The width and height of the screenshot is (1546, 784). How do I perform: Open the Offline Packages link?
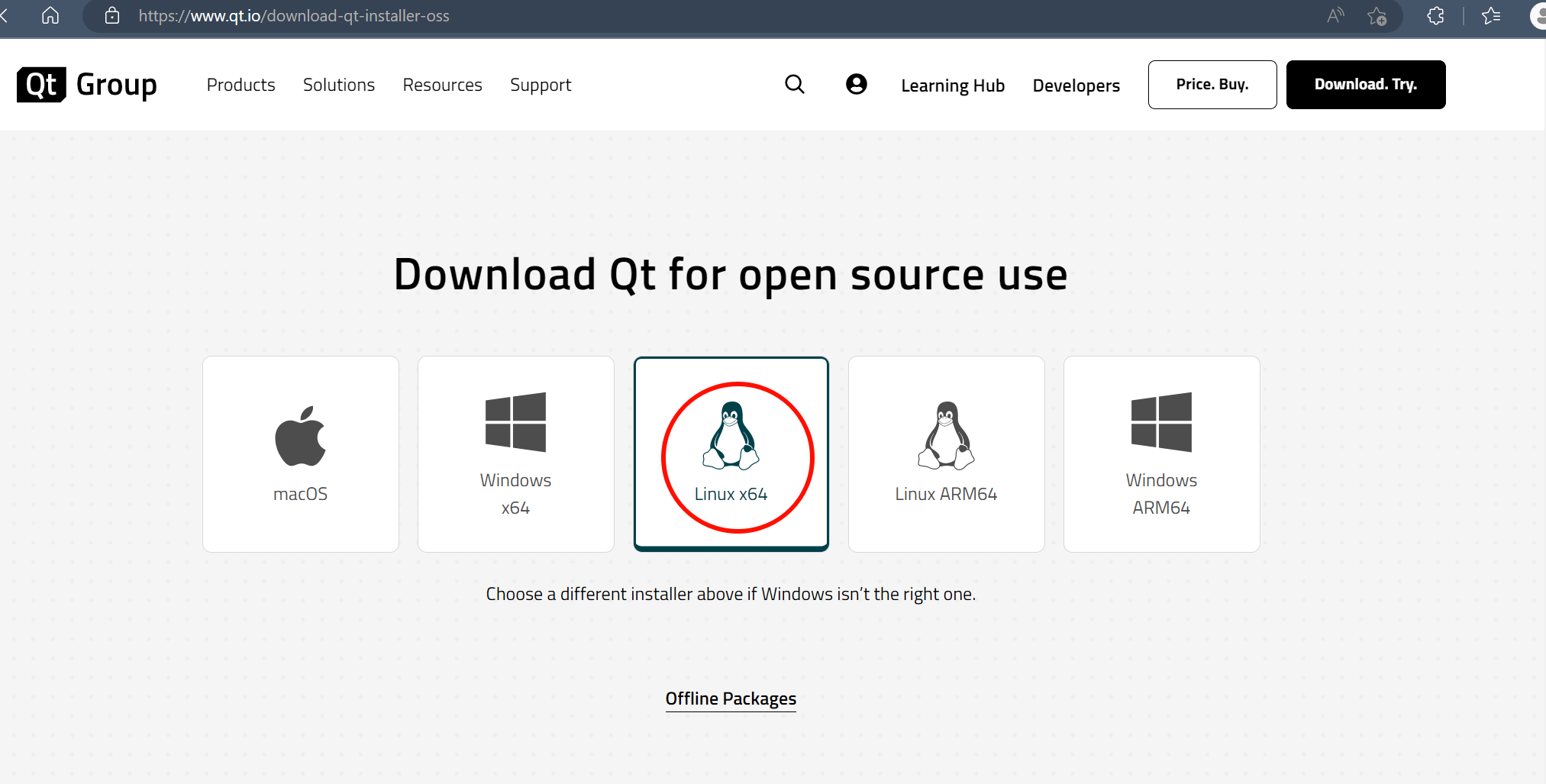[x=731, y=699]
